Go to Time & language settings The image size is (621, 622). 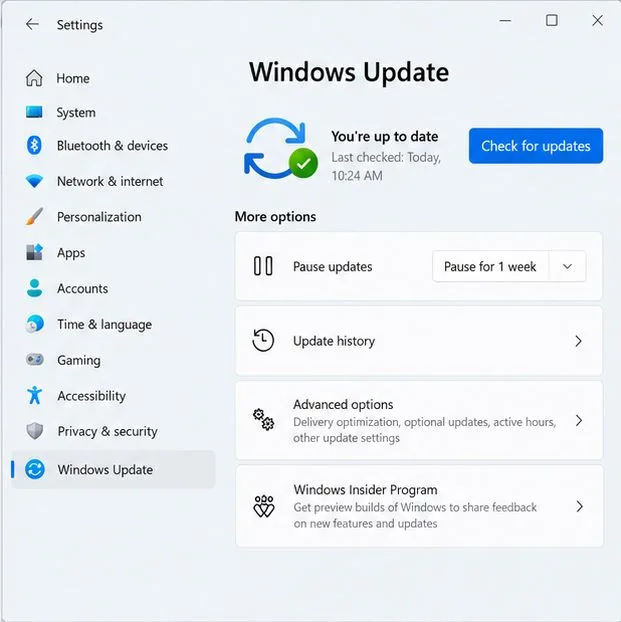[x=113, y=324]
